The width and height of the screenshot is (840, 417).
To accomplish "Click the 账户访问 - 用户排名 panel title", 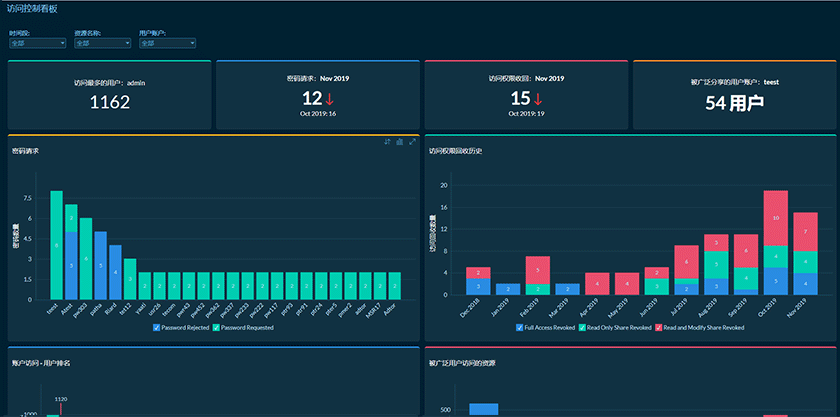I will pyautogui.click(x=46, y=361).
